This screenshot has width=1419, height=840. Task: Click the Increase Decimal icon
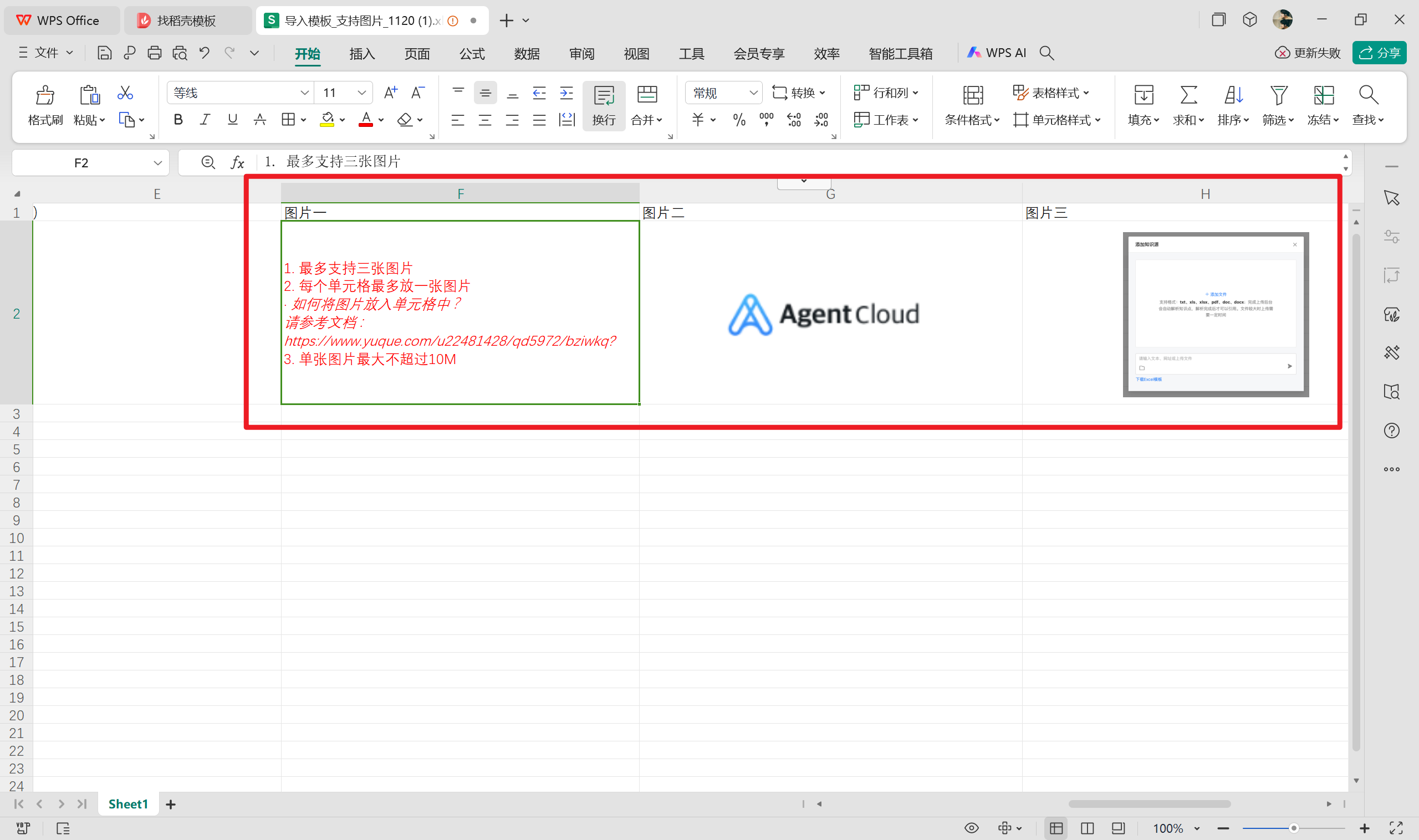[794, 120]
